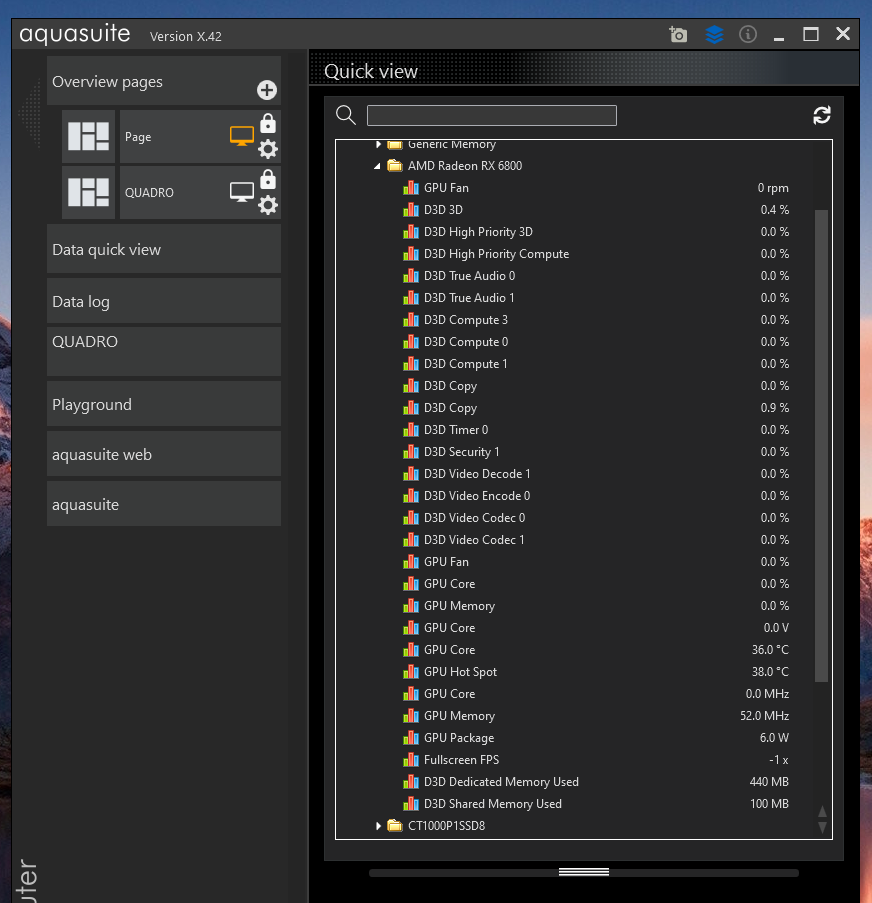This screenshot has width=872, height=903.
Task: Click the vertical scrollbar in sensor list
Action: (822, 445)
